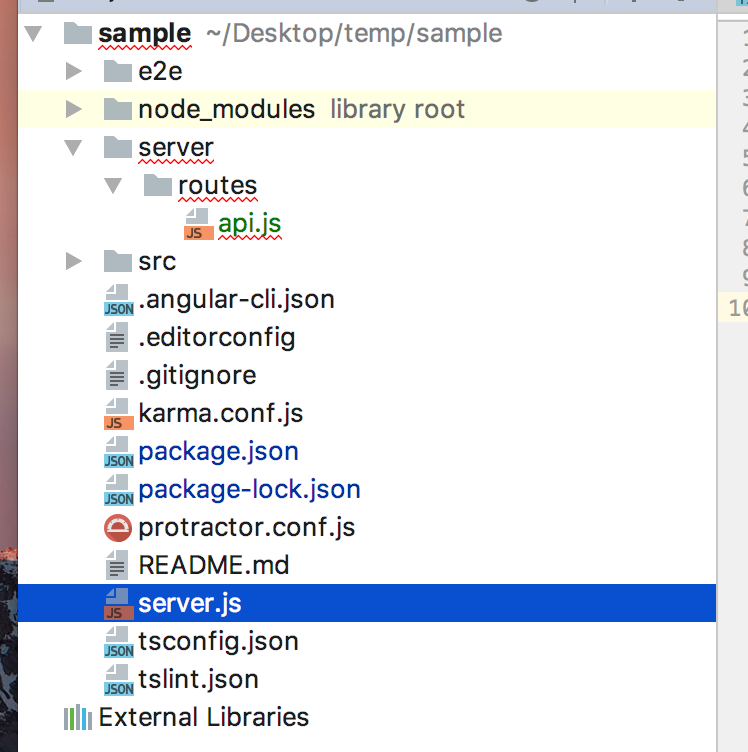Select the node_modules folder name
748x752 pixels.
pyautogui.click(x=226, y=109)
